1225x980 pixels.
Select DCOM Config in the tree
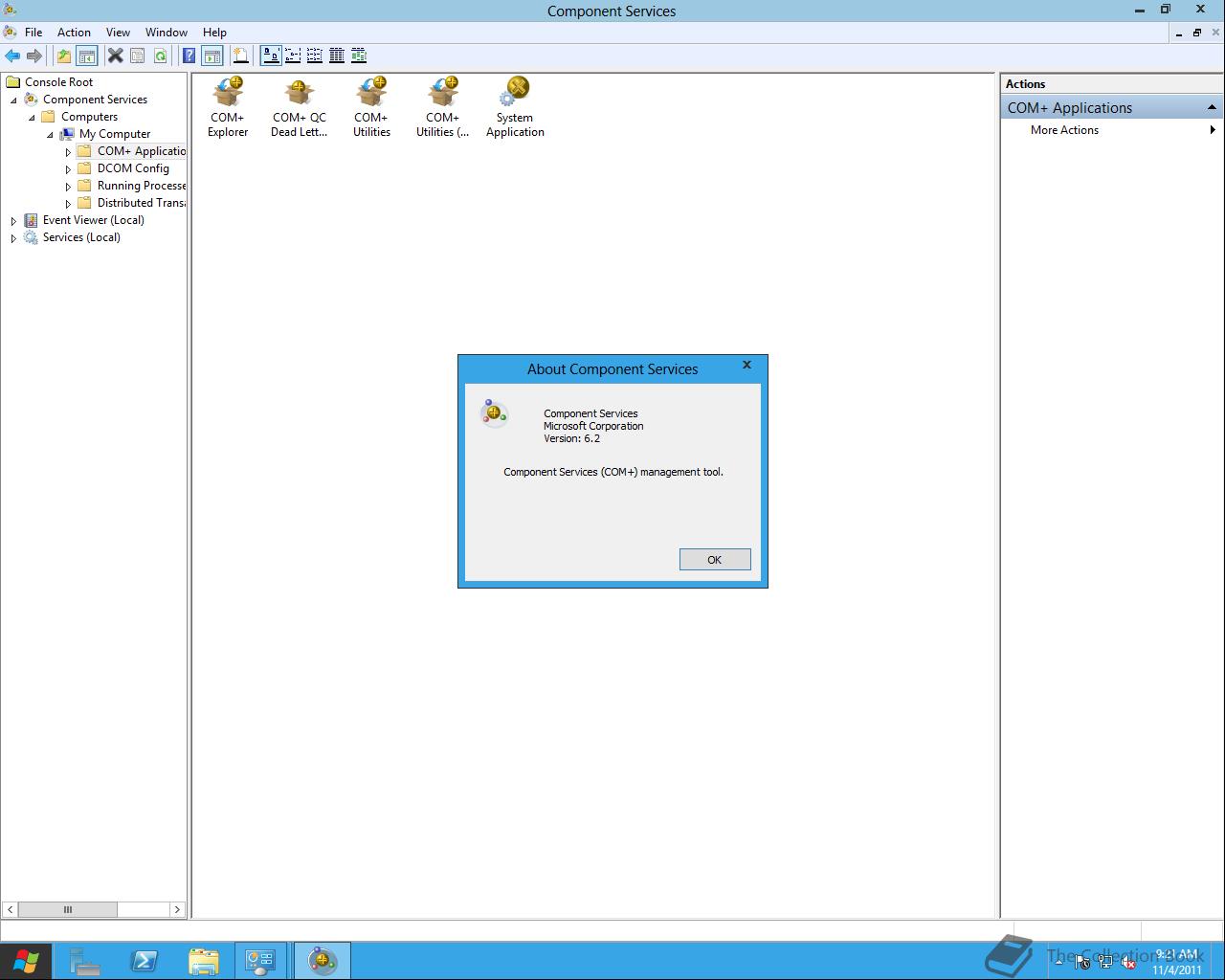pyautogui.click(x=133, y=168)
